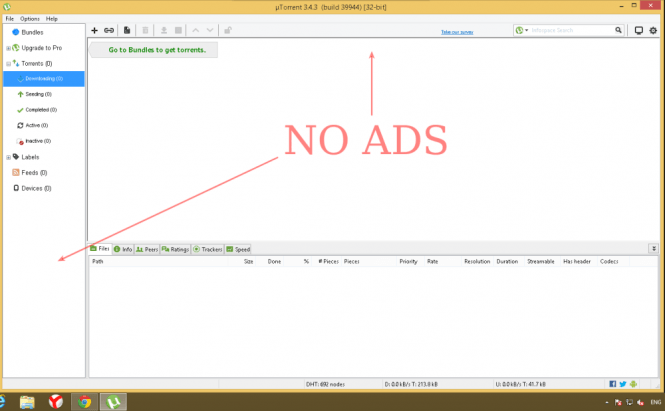Switch to the Info tab
Image resolution: width=665 pixels, height=411 pixels.
click(x=123, y=249)
